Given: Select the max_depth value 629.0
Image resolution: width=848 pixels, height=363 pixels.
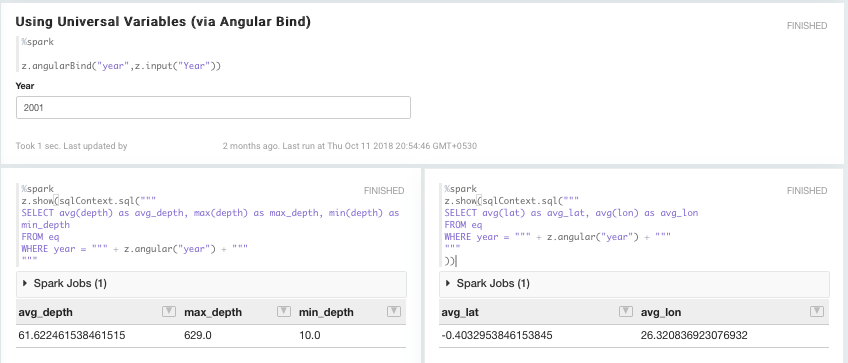Looking at the screenshot, I should 198,335.
